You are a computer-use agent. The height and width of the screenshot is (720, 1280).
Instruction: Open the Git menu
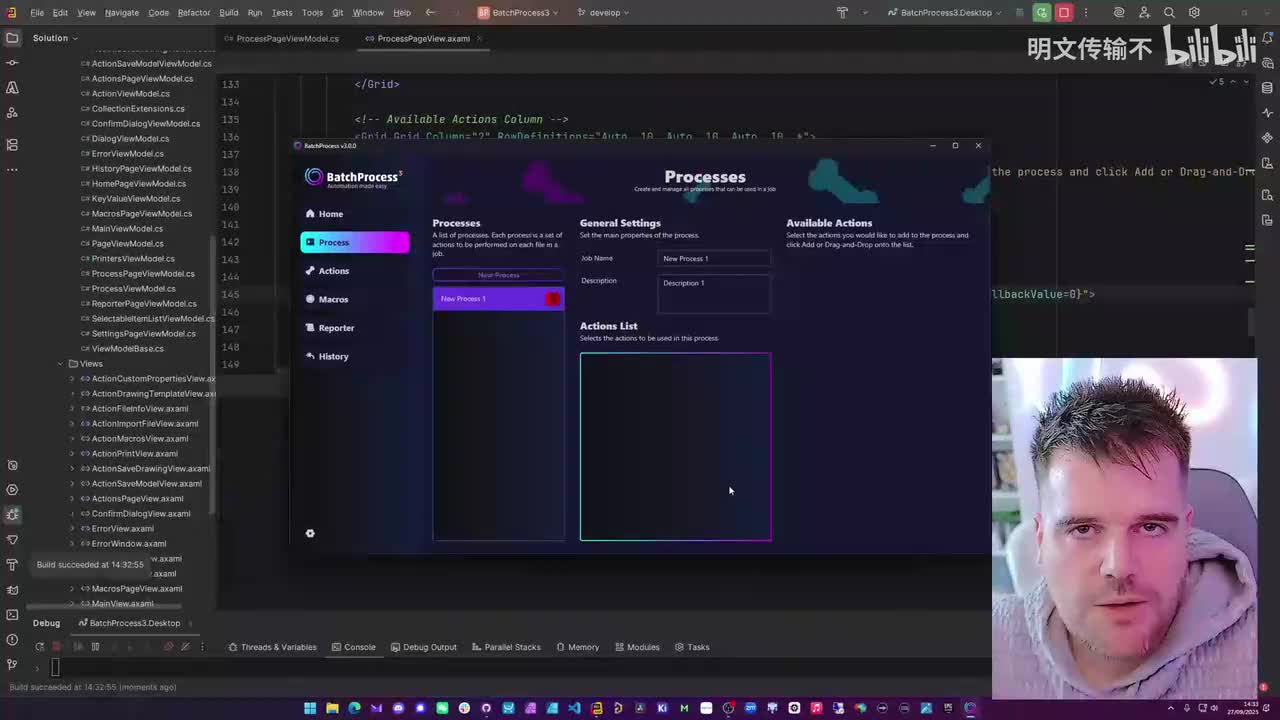[x=337, y=13]
